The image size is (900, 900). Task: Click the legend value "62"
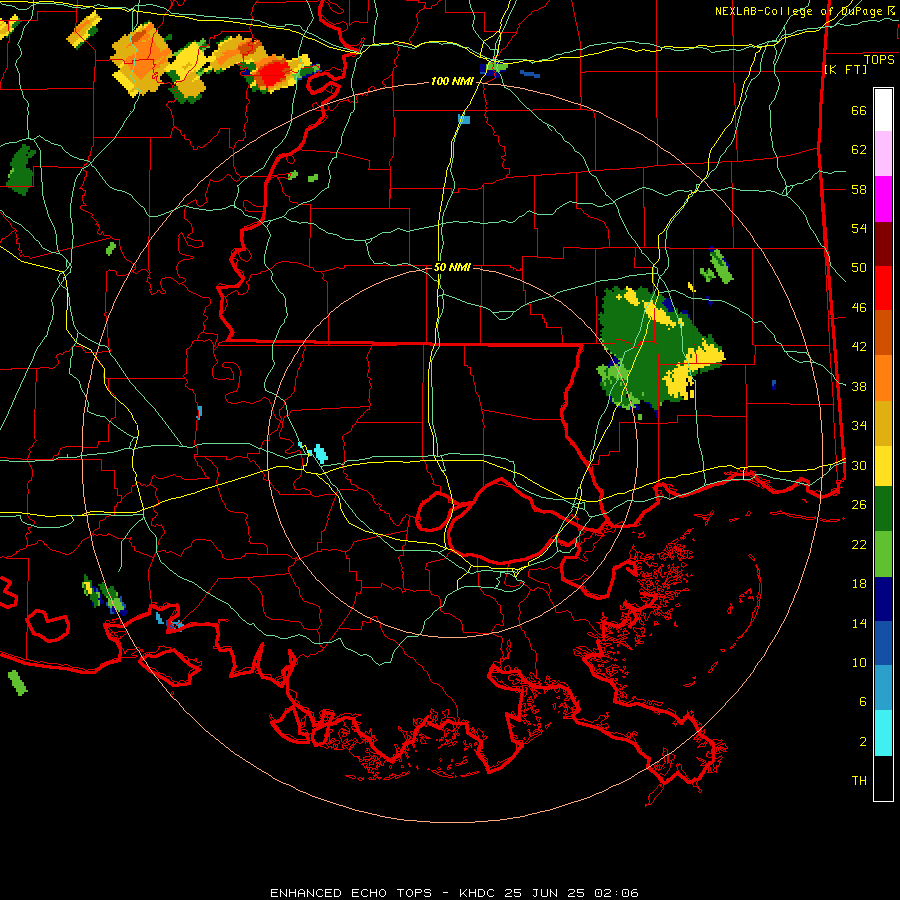859,150
